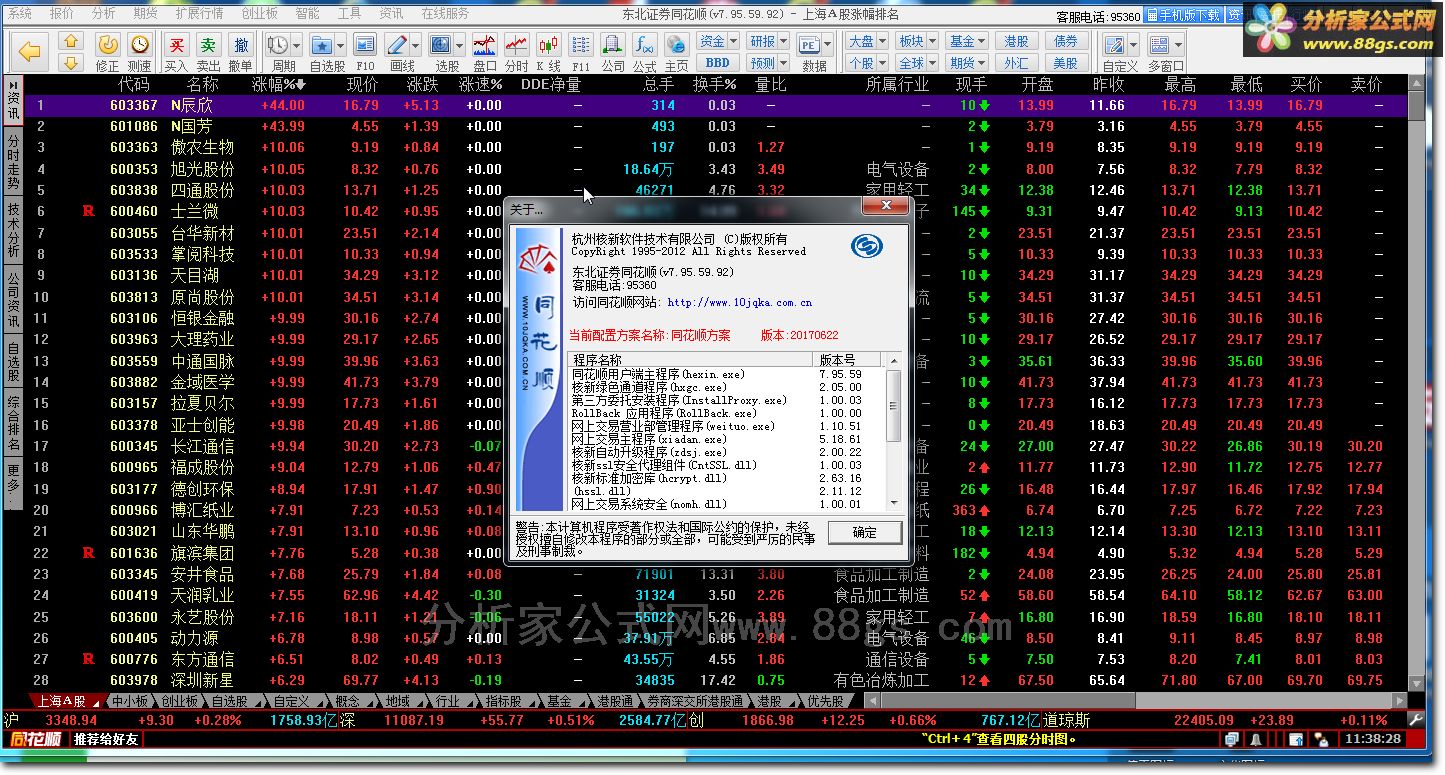
Task: Open the 在线服务 menu
Action: click(445, 14)
